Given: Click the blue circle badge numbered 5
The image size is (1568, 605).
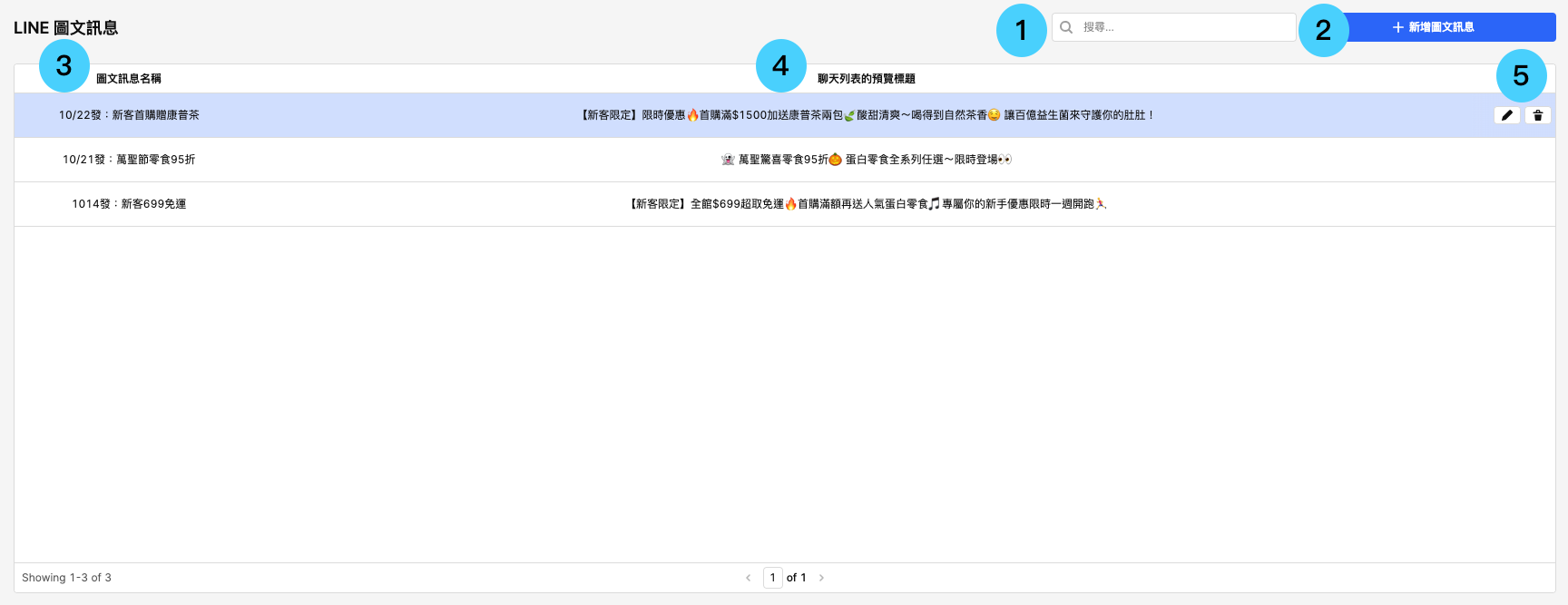Looking at the screenshot, I should [x=1521, y=75].
